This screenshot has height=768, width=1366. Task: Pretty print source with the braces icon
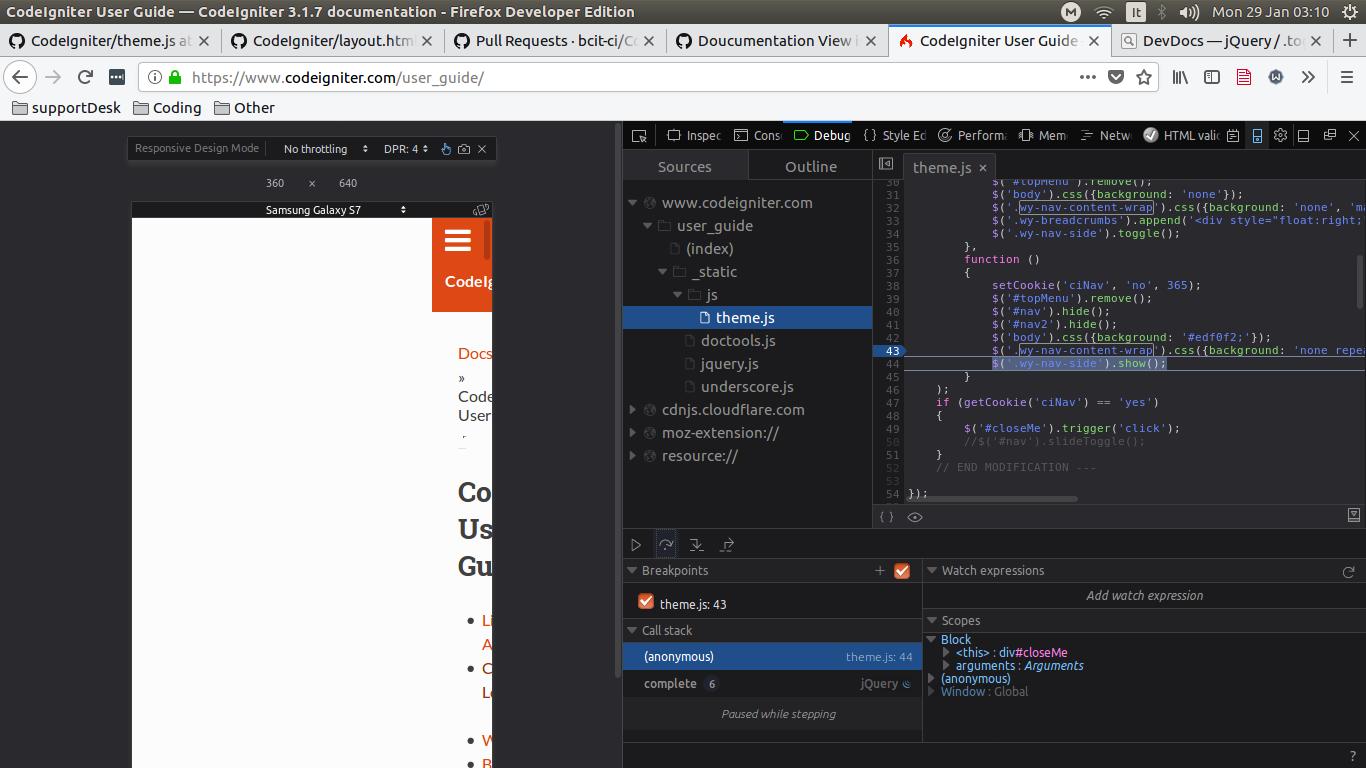(x=886, y=517)
